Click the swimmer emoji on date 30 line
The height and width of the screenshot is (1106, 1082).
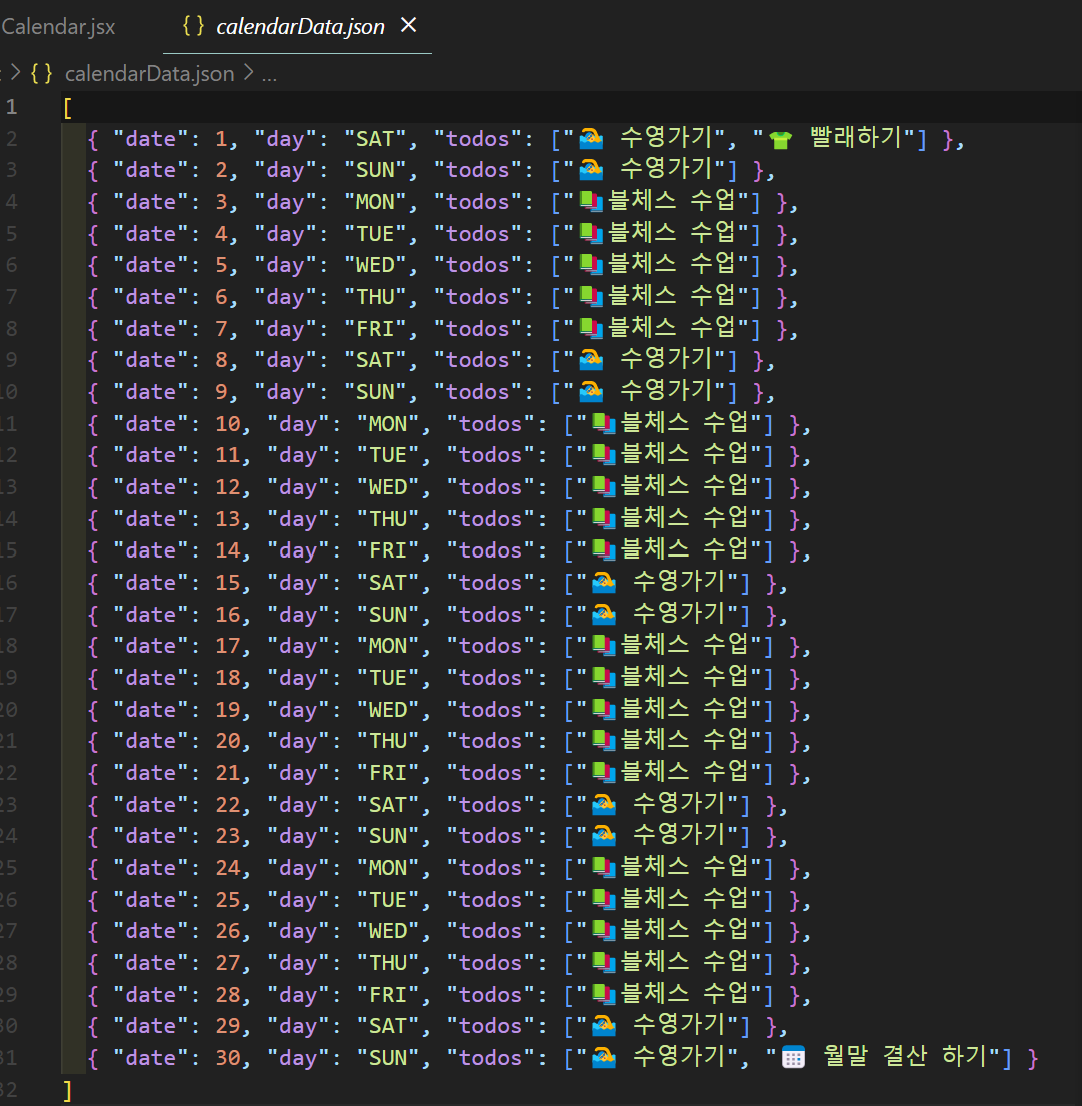pyautogui.click(x=604, y=1058)
